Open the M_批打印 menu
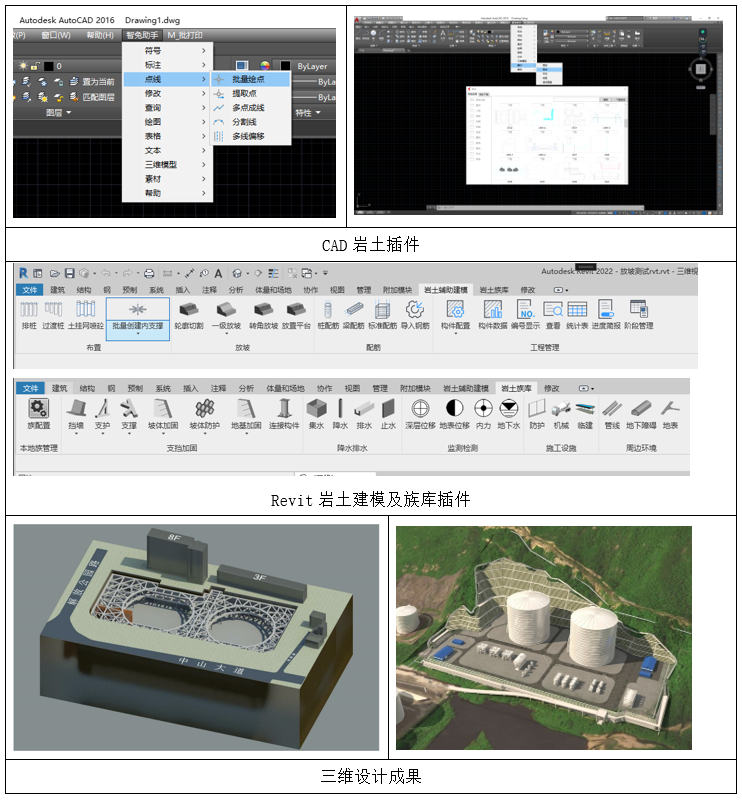742x801 pixels. (185, 35)
